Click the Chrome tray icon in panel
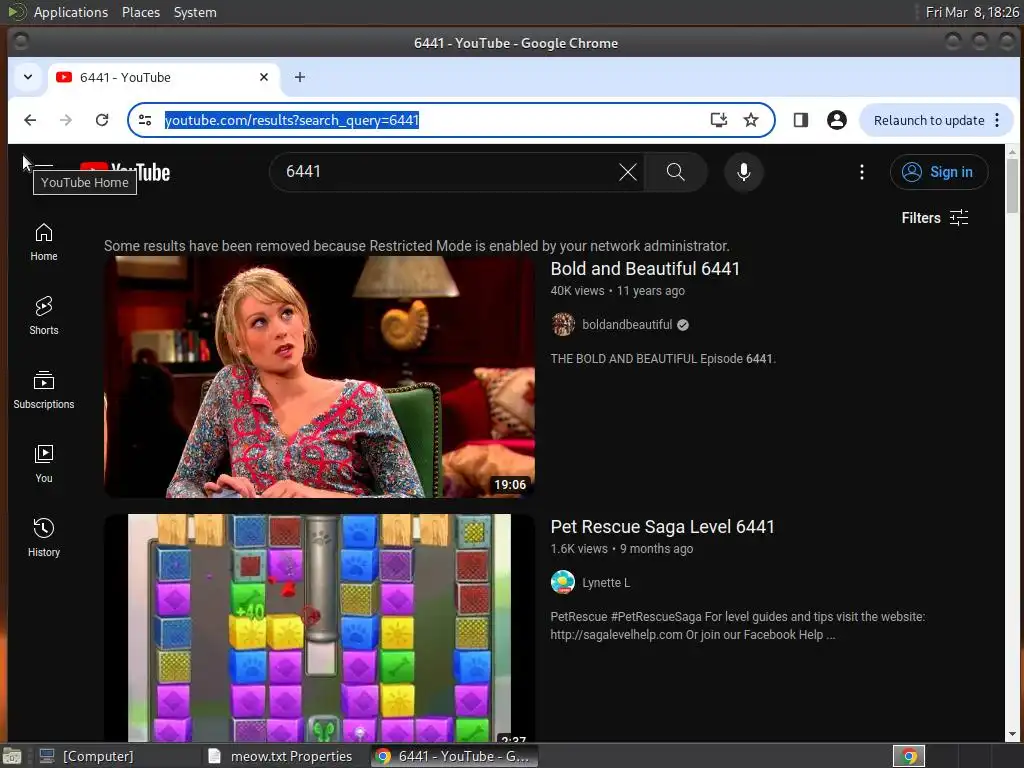Image resolution: width=1024 pixels, height=768 pixels. [x=908, y=756]
